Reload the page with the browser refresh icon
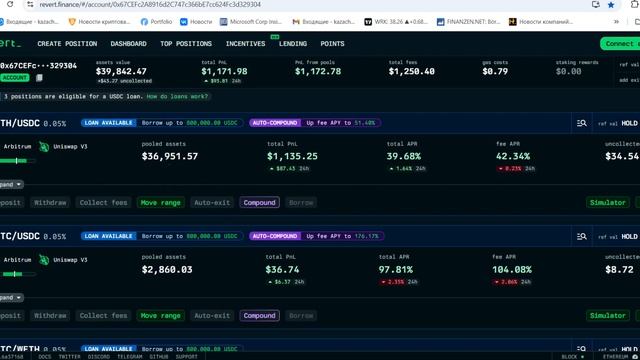 click(x=10, y=4)
